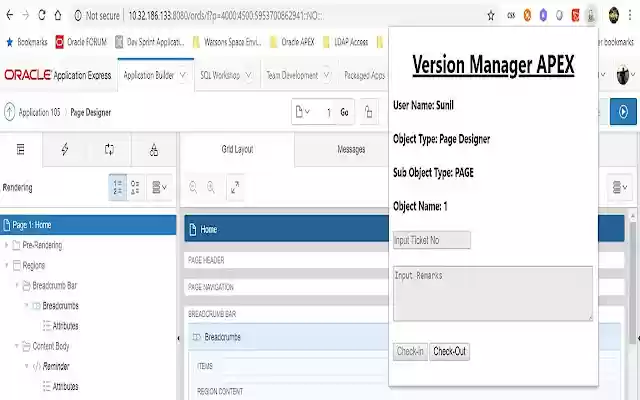Select the Reminder tree item
Viewport: 640px width, 400px height.
click(x=56, y=366)
